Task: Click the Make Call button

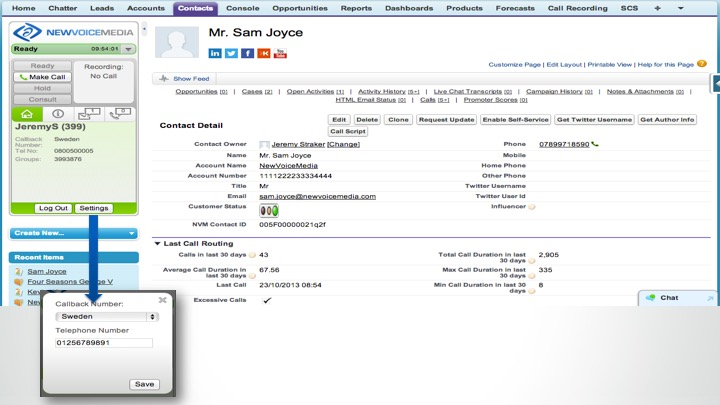Action: pos(42,77)
